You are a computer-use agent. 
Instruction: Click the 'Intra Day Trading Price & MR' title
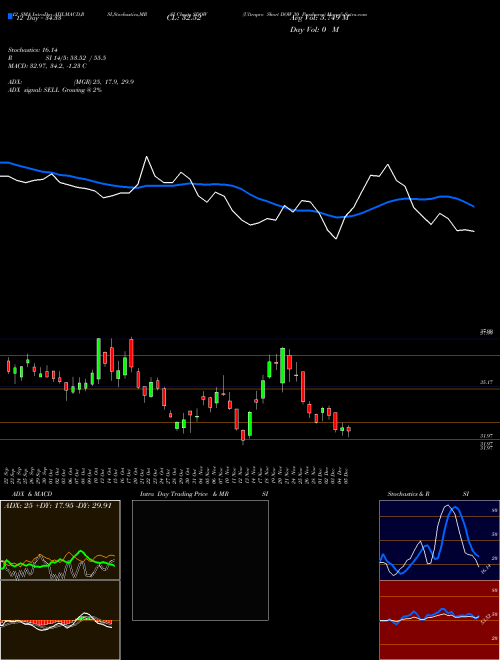pyautogui.click(x=185, y=494)
